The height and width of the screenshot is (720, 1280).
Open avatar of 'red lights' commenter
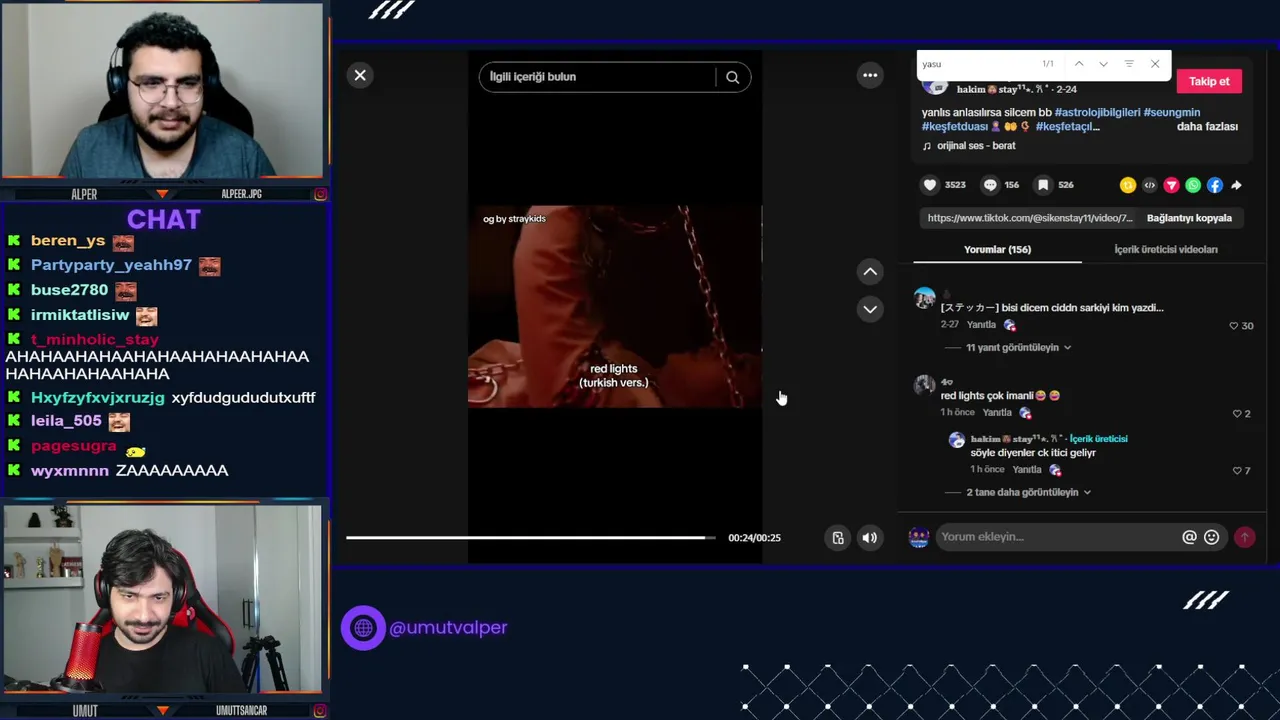tap(924, 386)
